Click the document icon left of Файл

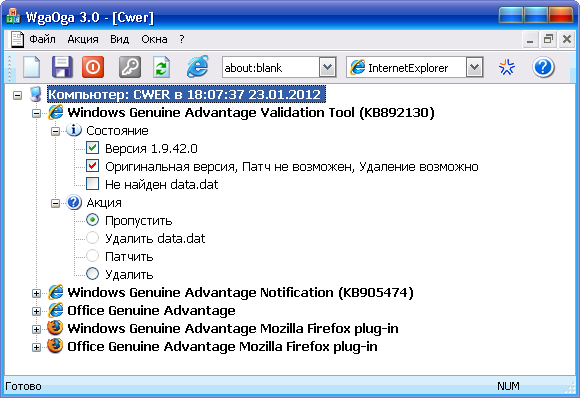(x=17, y=40)
